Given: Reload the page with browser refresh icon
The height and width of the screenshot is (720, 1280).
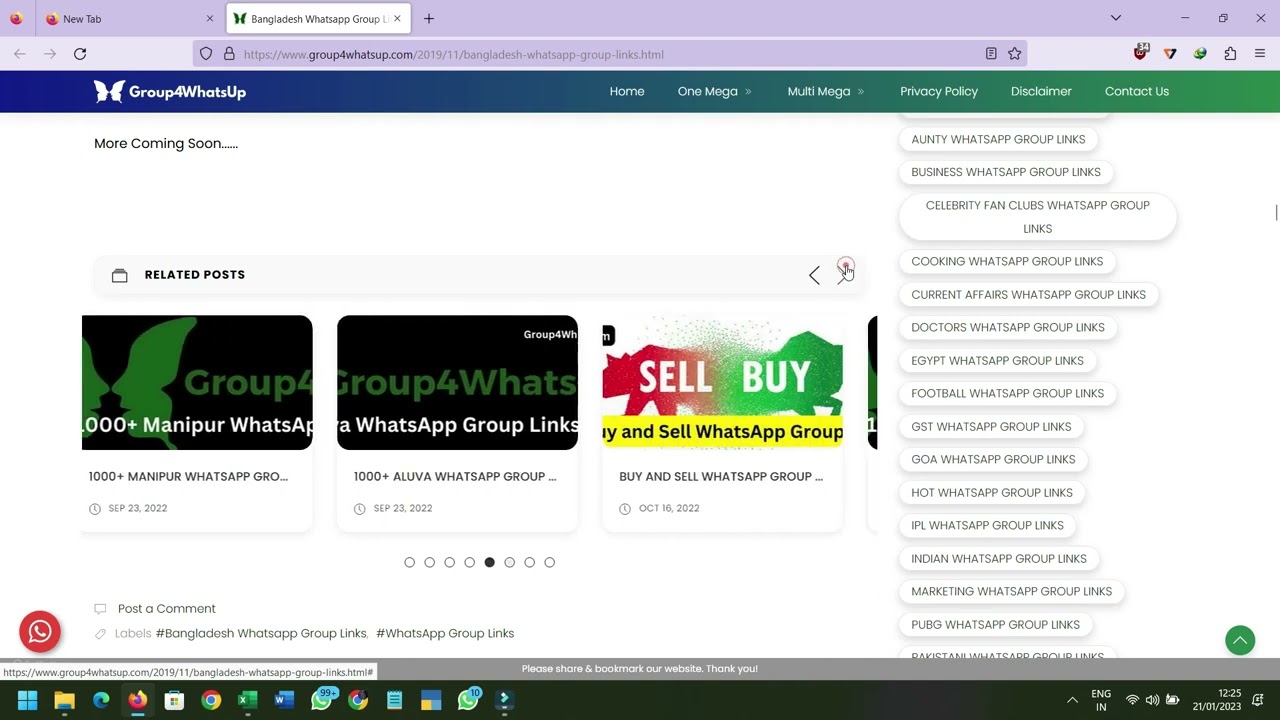Looking at the screenshot, I should [x=80, y=54].
